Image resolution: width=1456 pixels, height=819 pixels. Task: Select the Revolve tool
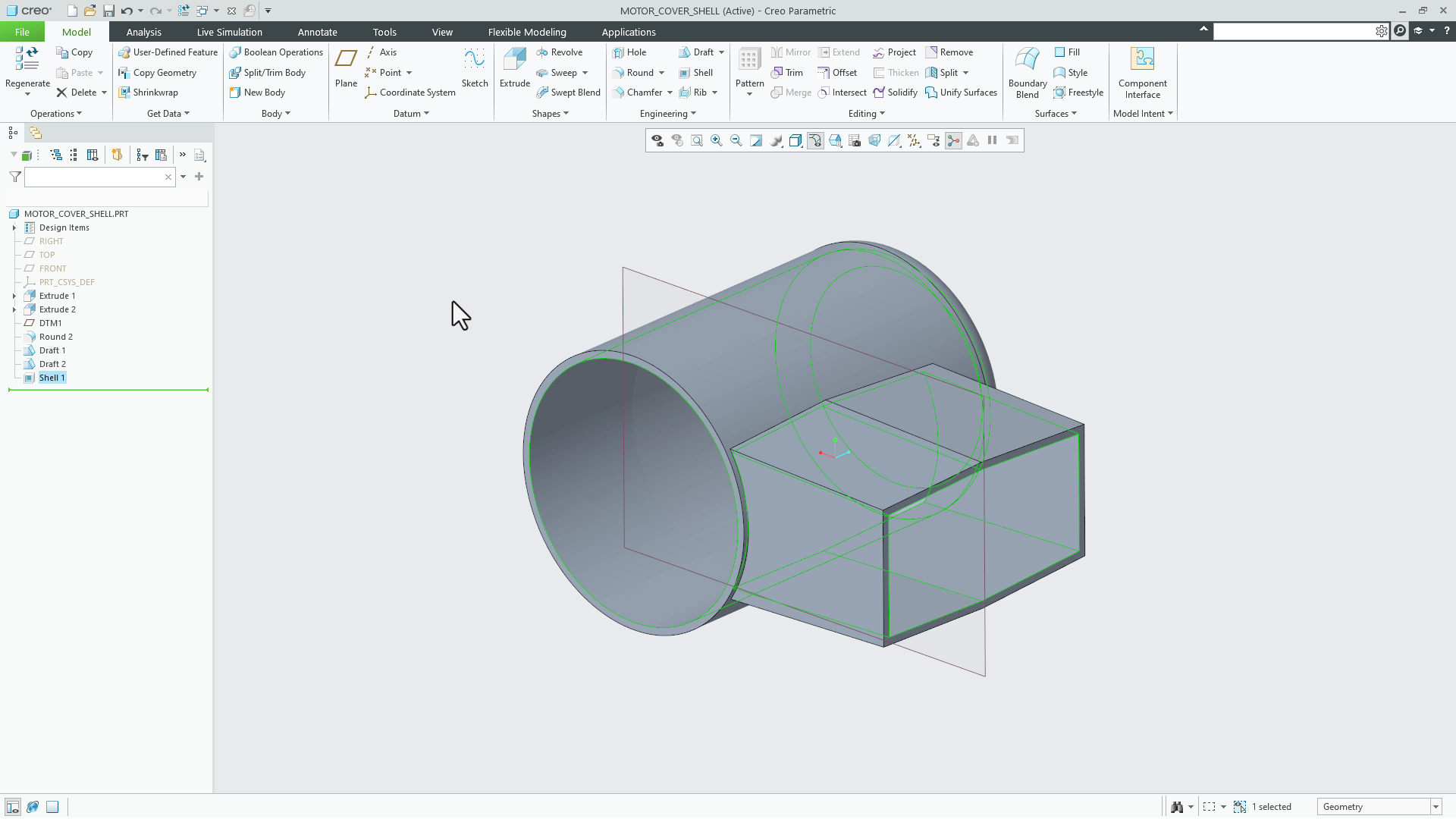[x=562, y=52]
